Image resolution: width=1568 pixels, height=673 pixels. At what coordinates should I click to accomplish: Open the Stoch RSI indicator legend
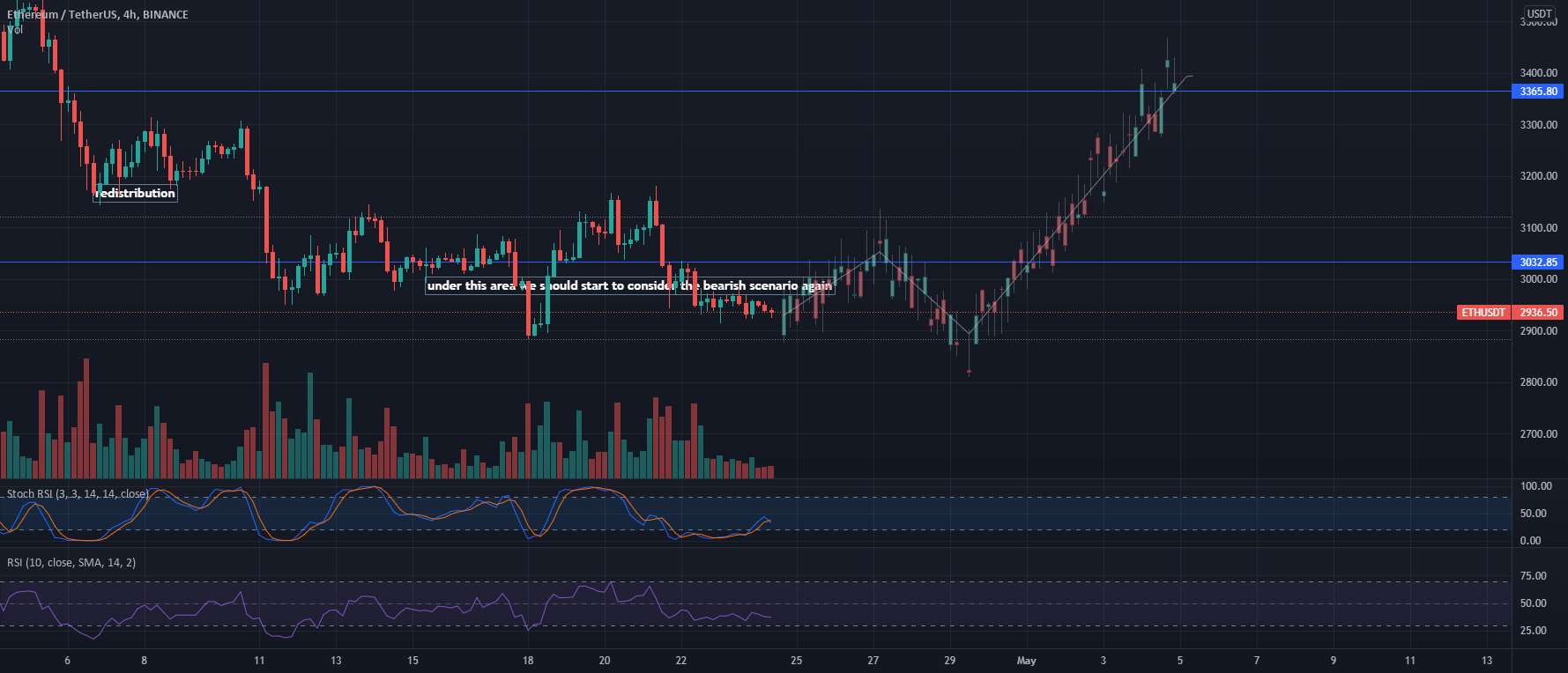pos(78,494)
